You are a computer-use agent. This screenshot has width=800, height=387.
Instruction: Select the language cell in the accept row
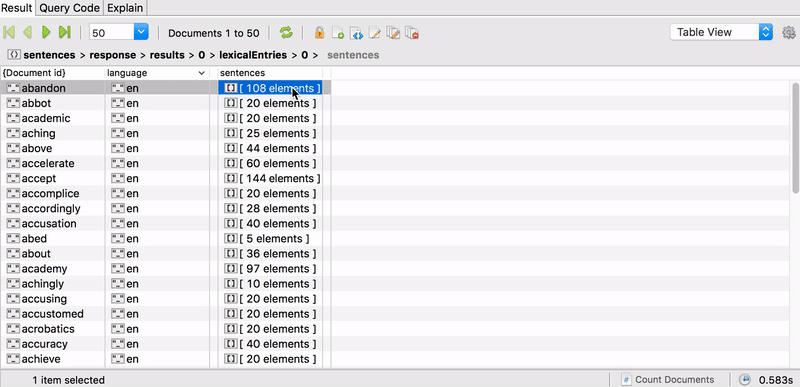157,178
